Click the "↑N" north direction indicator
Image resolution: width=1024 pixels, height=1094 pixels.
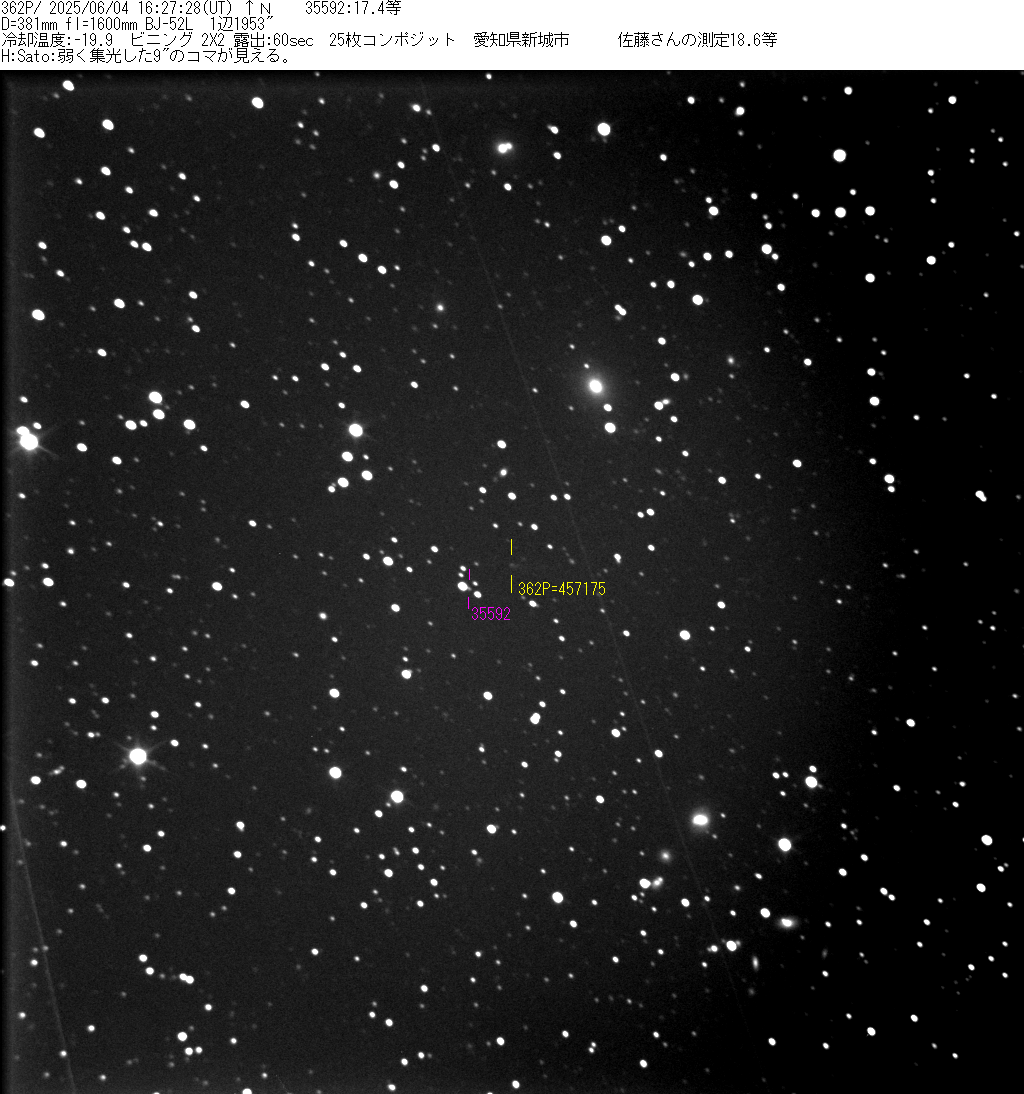[257, 8]
